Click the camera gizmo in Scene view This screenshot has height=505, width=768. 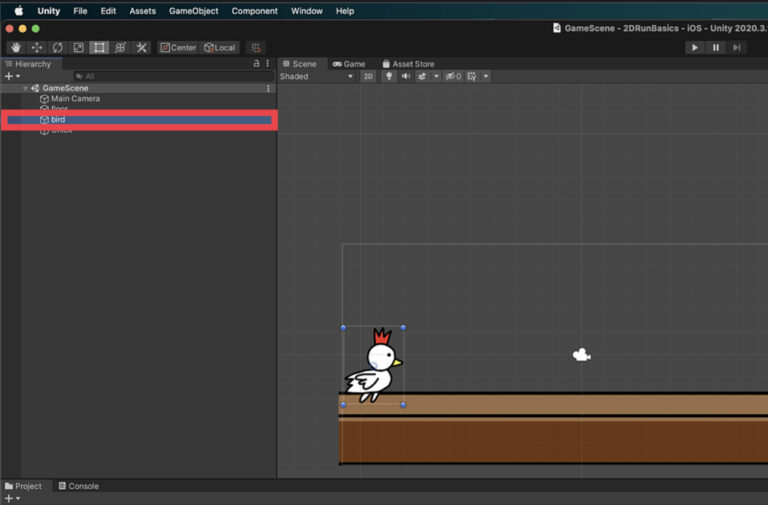pyautogui.click(x=581, y=355)
